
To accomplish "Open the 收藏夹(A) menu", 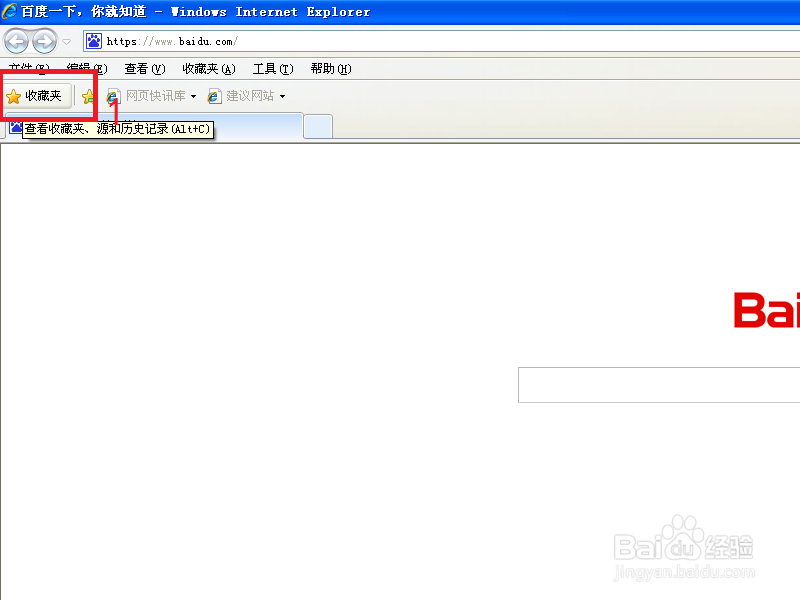I will click(209, 69).
